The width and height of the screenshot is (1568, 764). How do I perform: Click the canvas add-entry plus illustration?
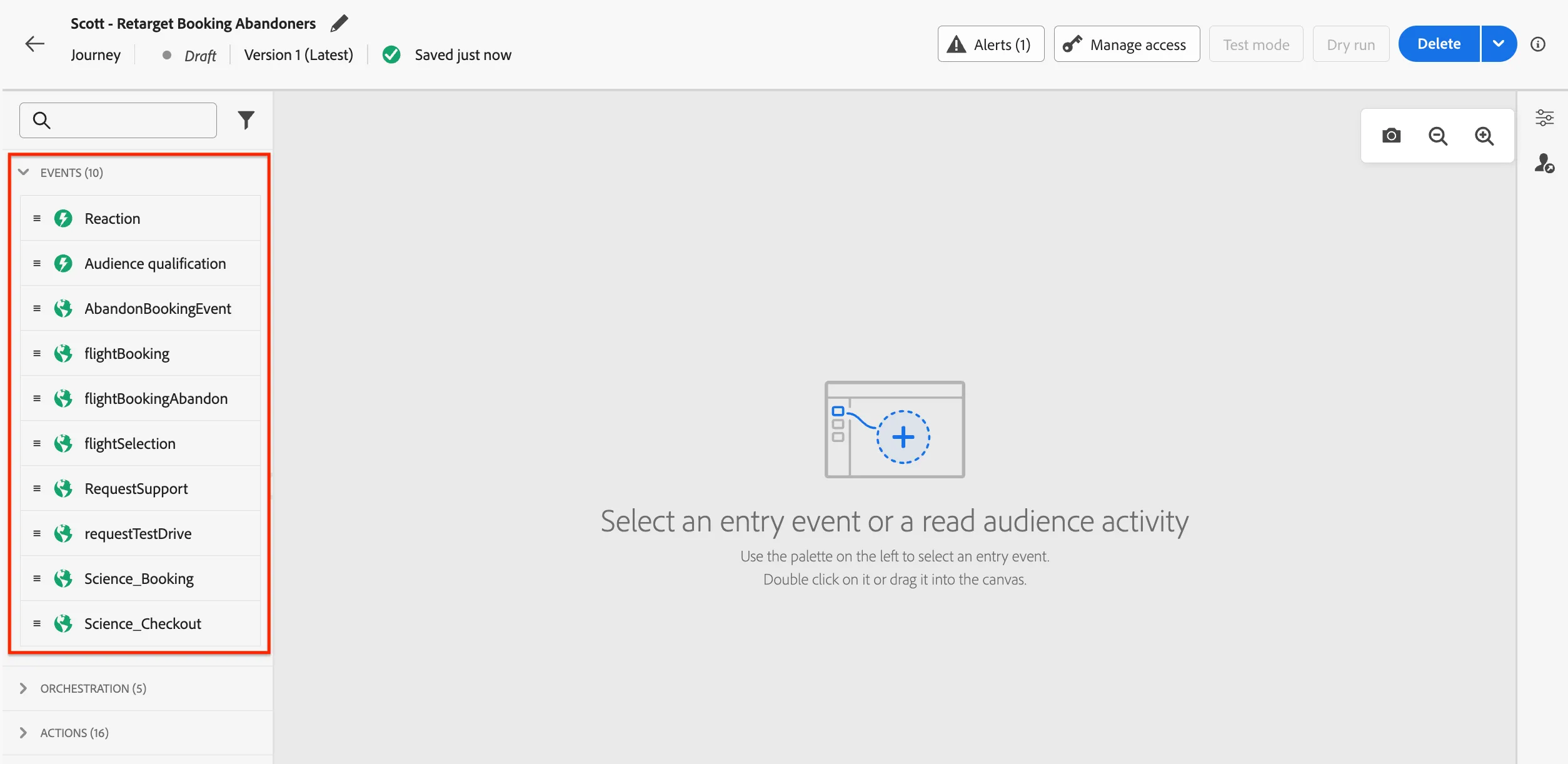click(x=903, y=436)
